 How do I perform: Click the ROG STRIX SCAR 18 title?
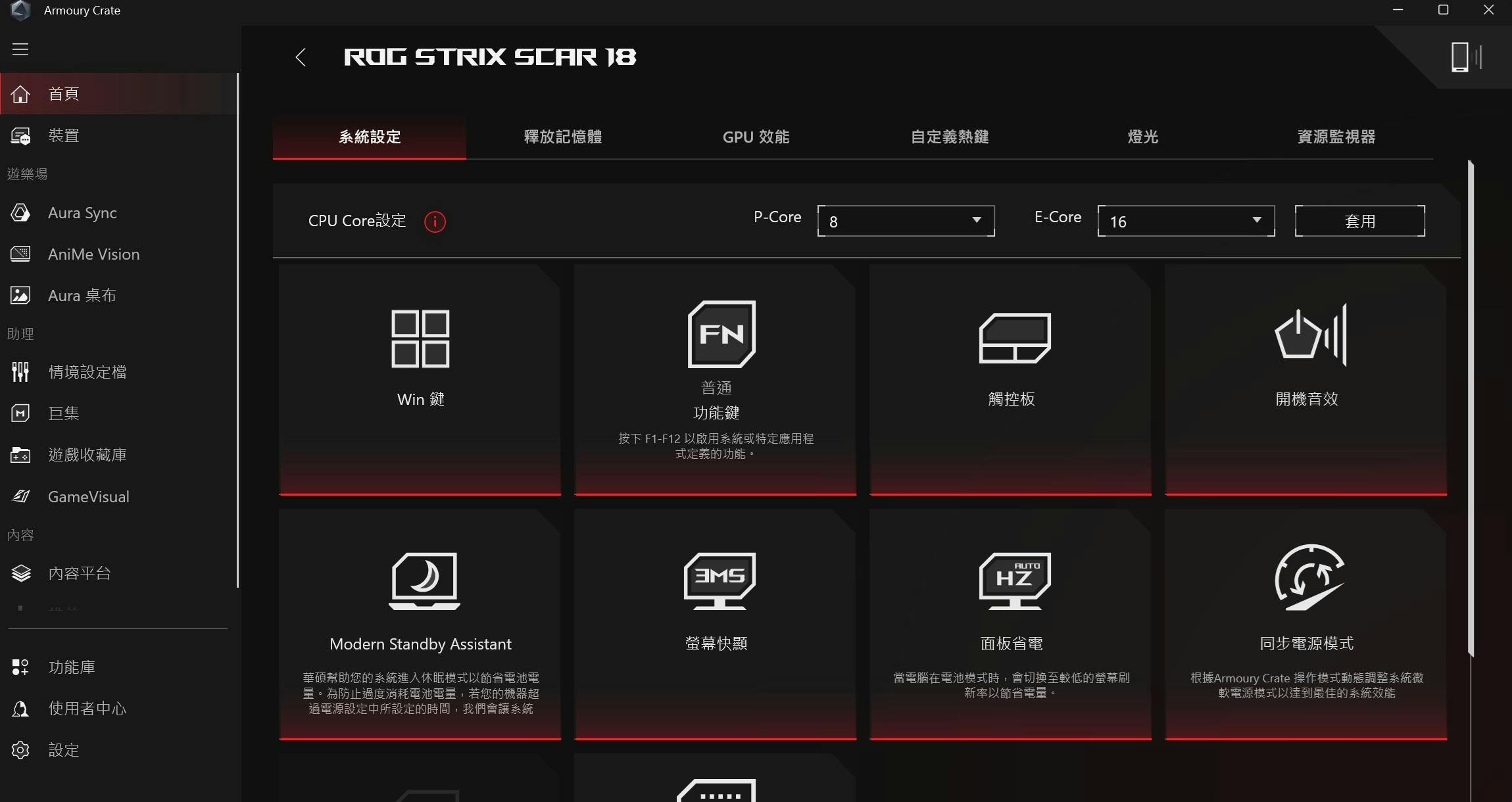[x=490, y=57]
